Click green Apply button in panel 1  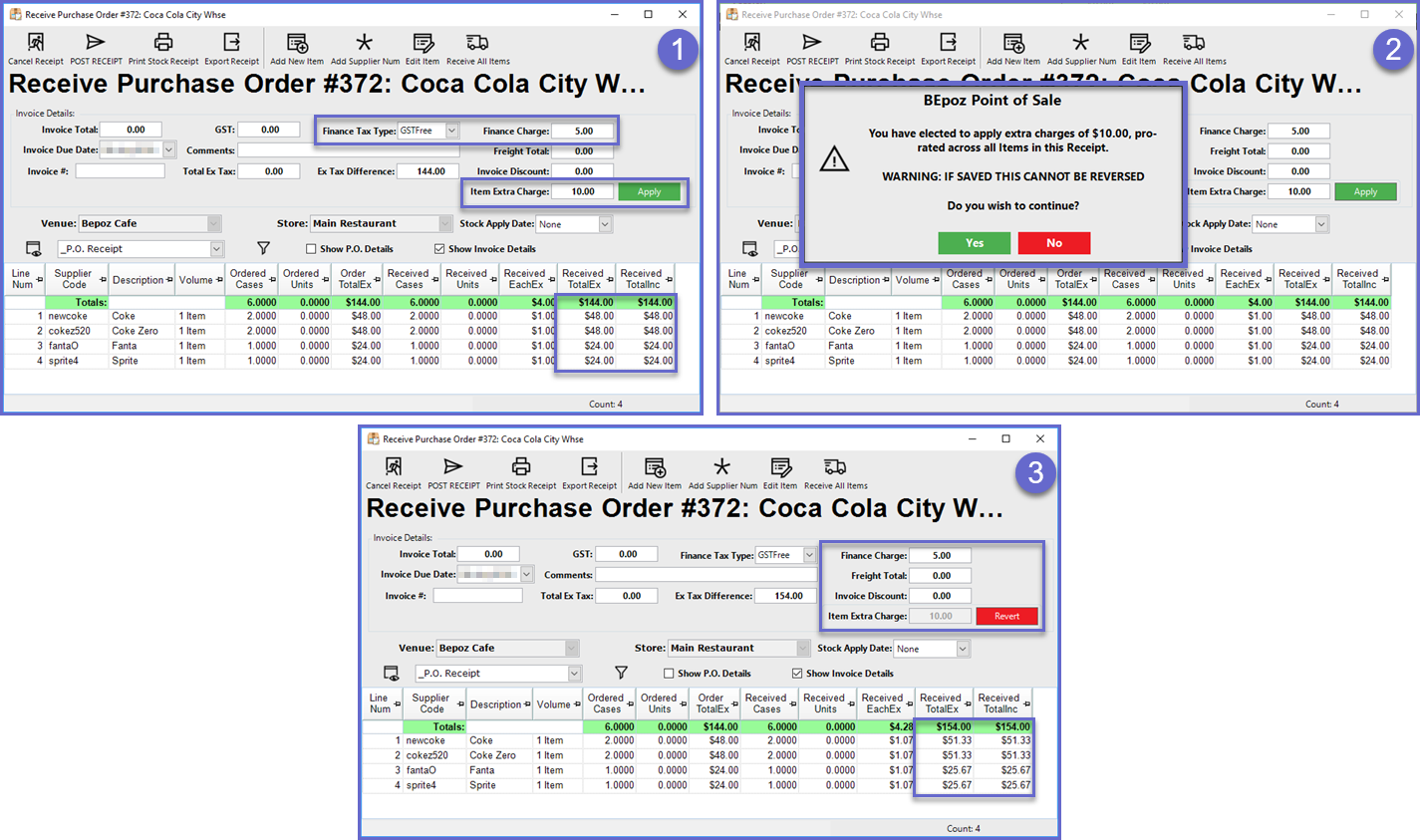click(649, 191)
